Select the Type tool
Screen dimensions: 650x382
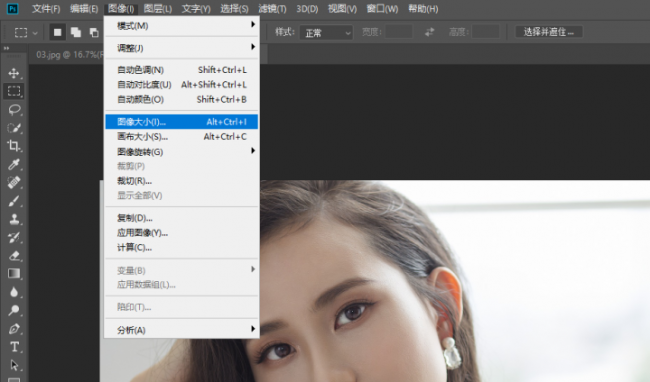pos(14,347)
